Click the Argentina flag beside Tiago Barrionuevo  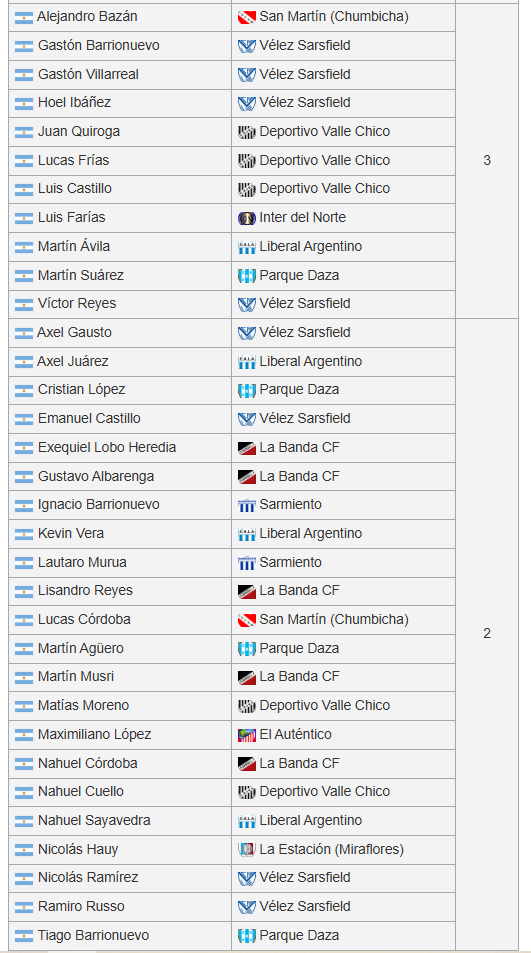[24, 936]
